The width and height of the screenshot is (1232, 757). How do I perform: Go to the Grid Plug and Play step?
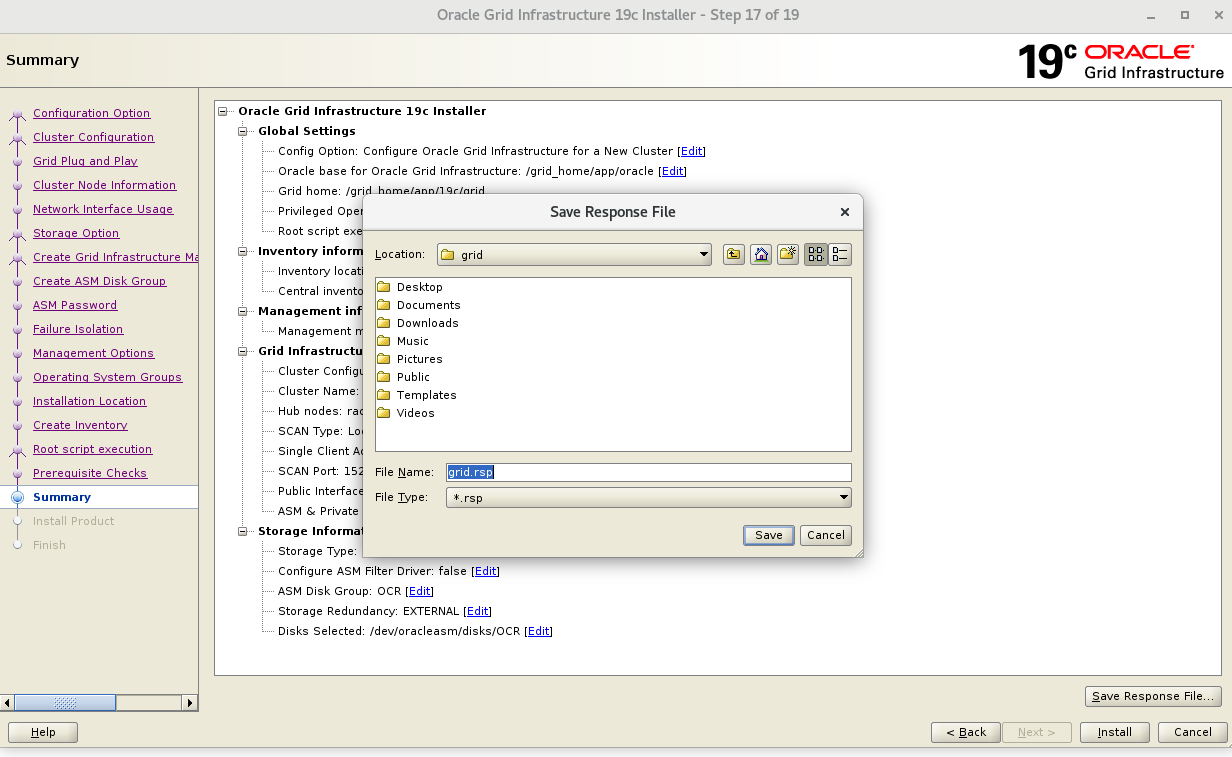click(x=85, y=161)
